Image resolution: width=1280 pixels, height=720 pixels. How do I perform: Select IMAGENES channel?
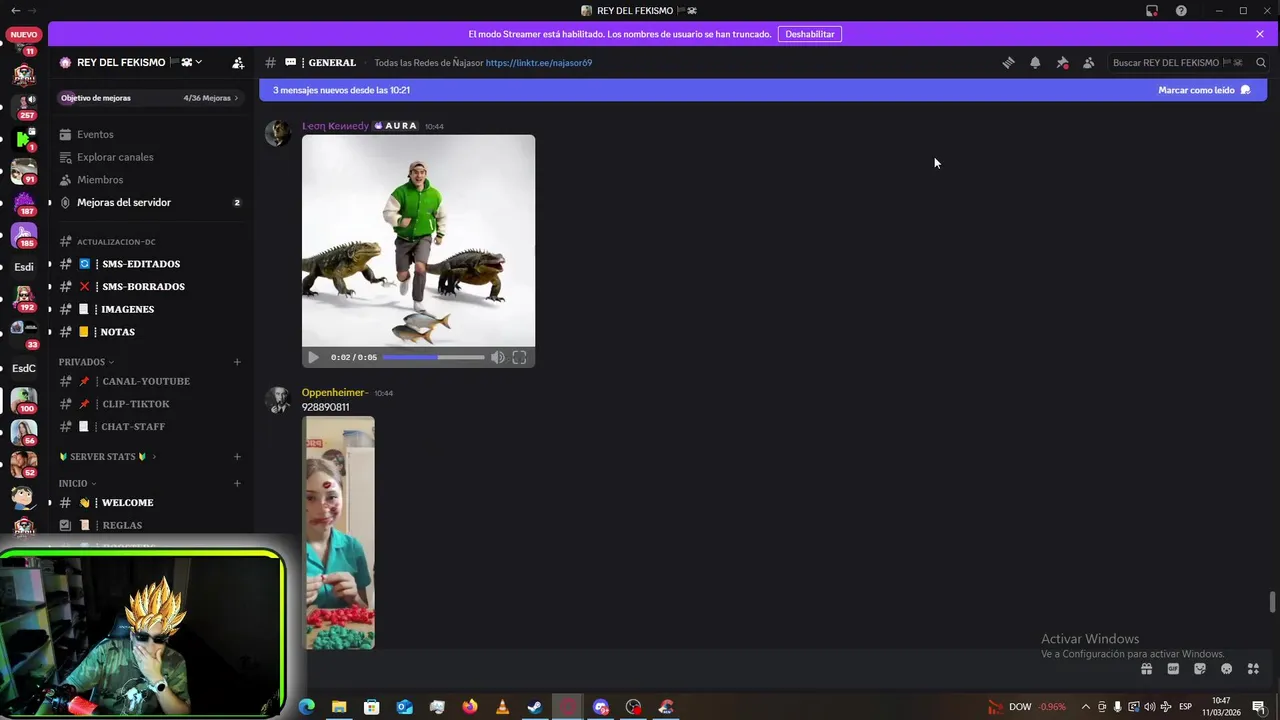(x=150, y=309)
